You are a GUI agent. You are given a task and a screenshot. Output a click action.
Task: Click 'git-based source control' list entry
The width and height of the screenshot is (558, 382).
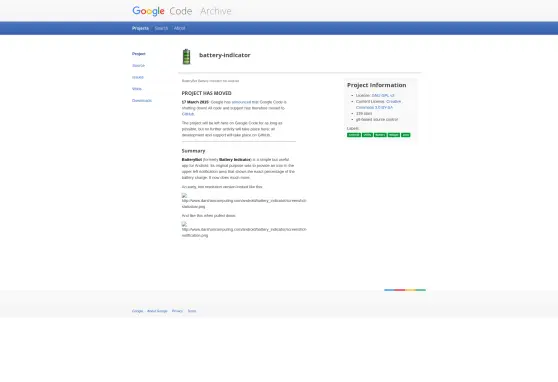pyautogui.click(x=377, y=120)
